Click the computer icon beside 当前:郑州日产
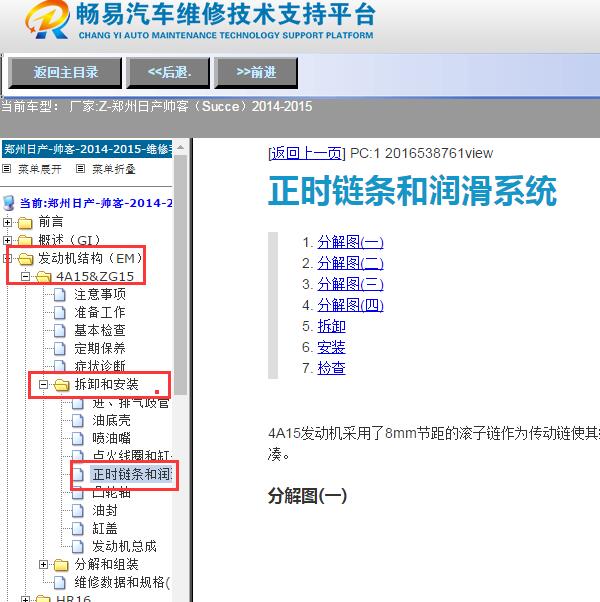The height and width of the screenshot is (602, 600). coord(8,203)
